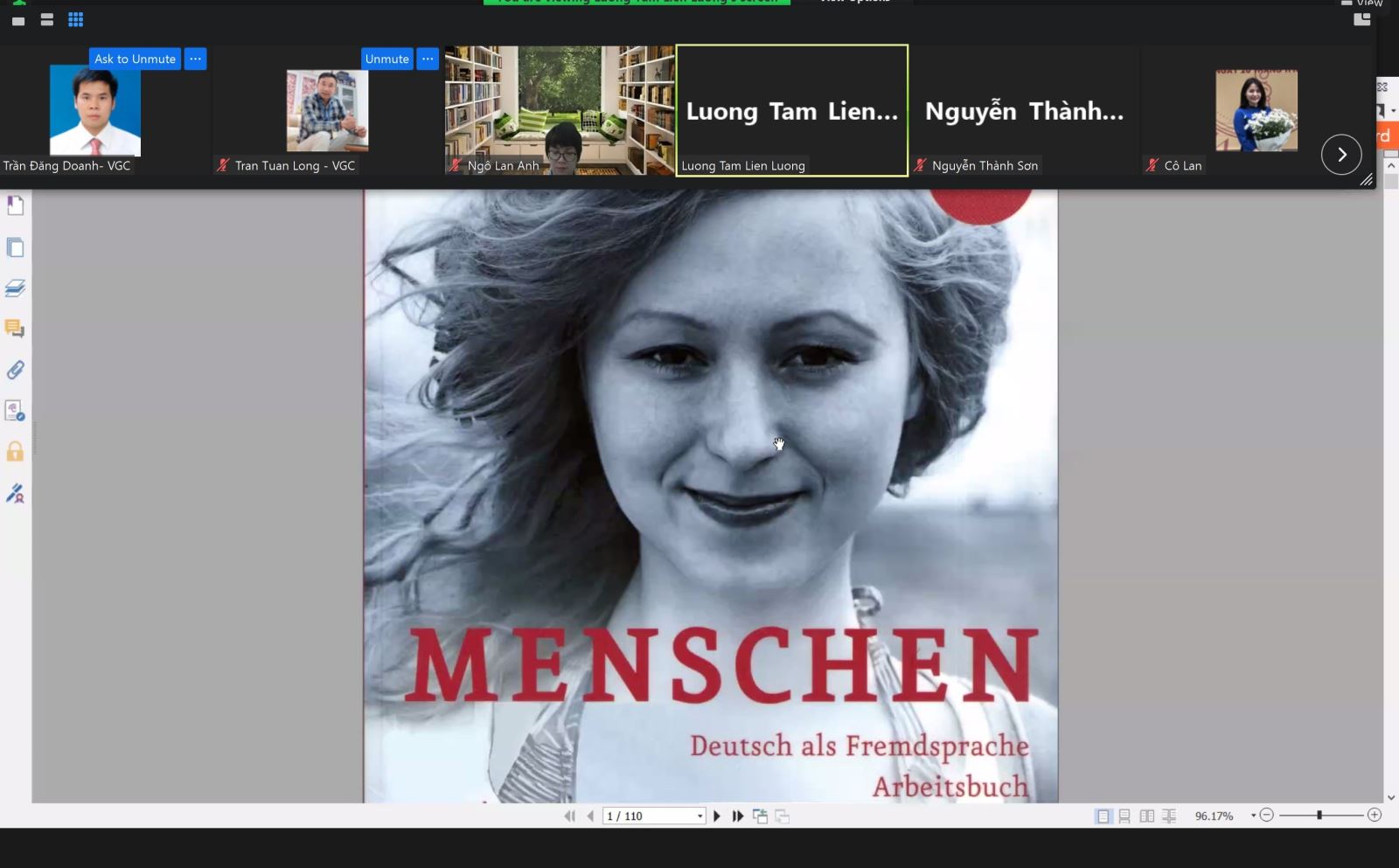Jump to last page of PDF
The width and height of the screenshot is (1399, 868).
pyautogui.click(x=738, y=816)
